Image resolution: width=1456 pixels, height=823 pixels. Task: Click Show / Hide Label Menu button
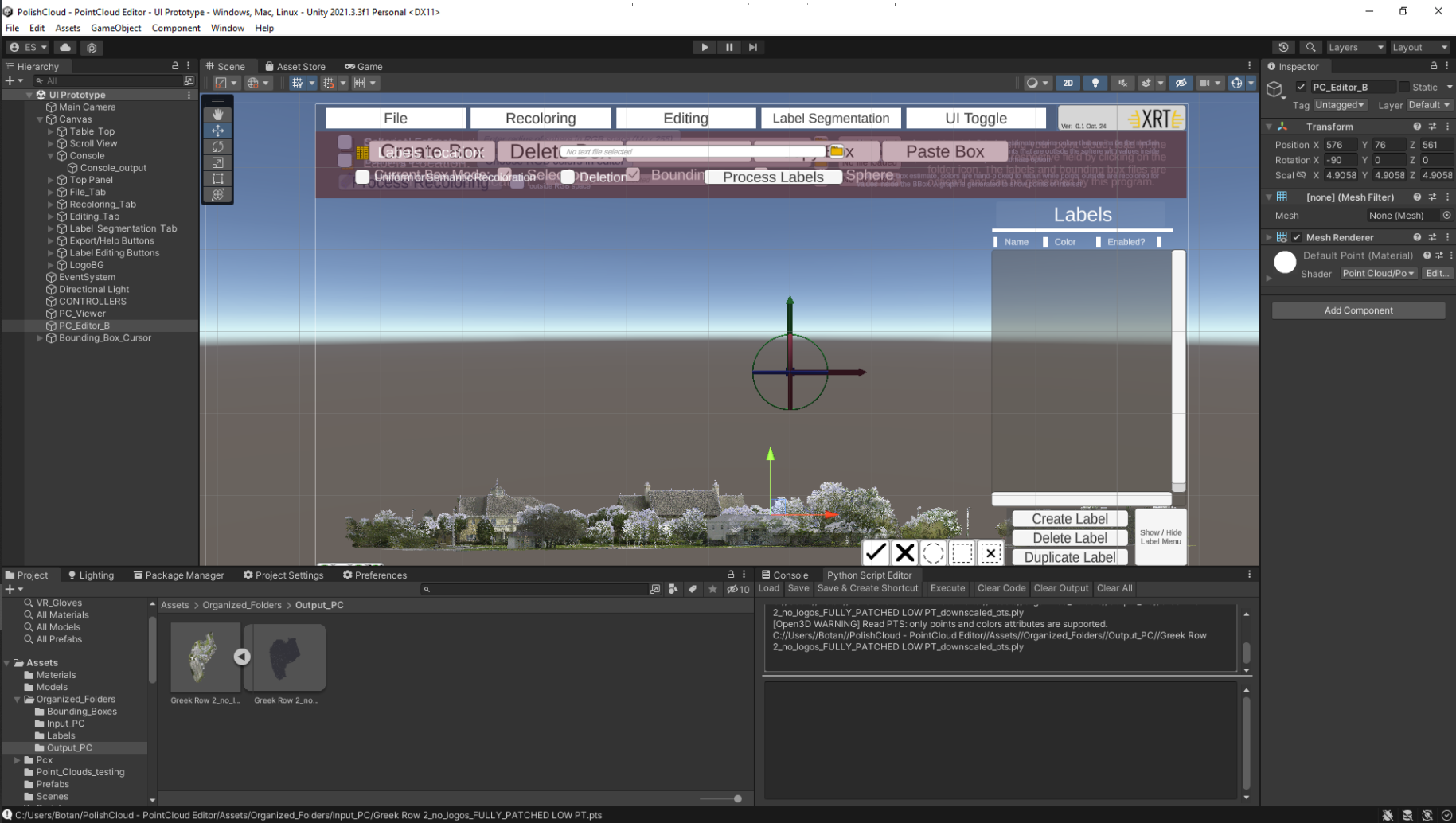[x=1161, y=537]
